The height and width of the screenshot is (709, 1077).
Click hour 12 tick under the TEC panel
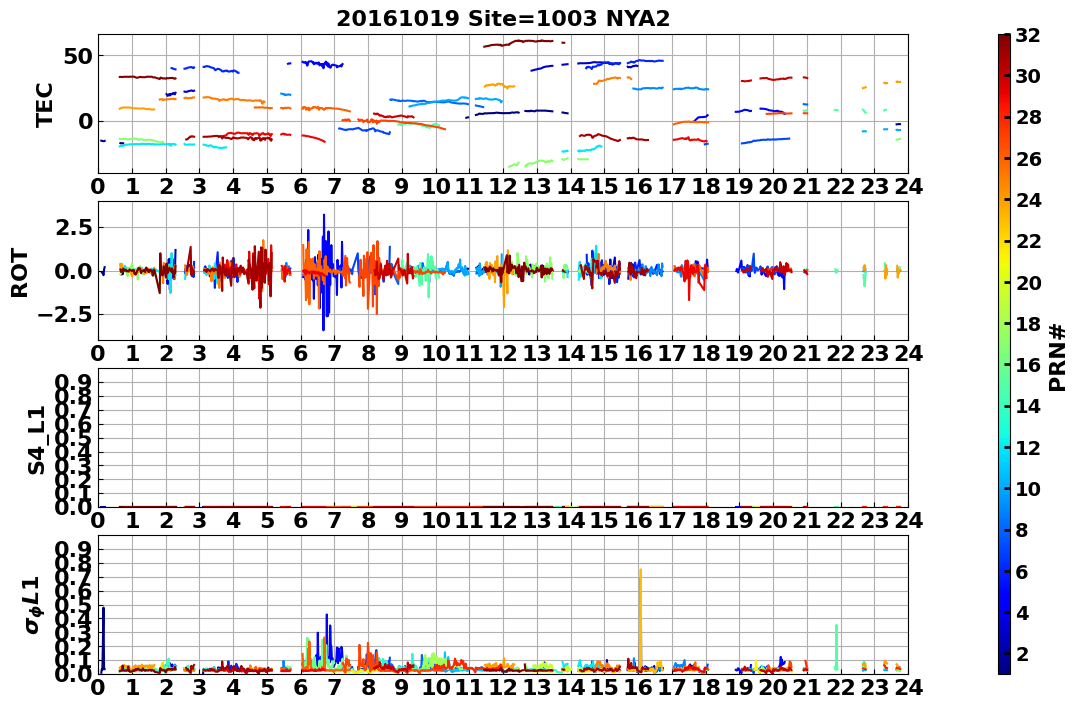click(x=503, y=185)
